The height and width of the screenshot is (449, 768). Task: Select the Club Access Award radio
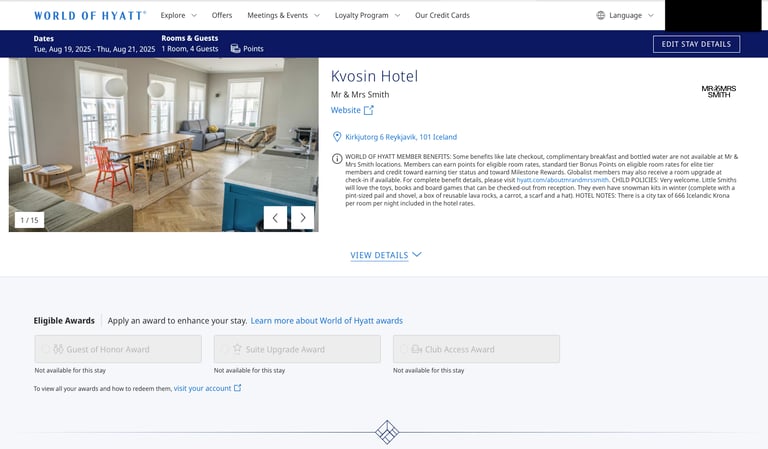tap(404, 349)
